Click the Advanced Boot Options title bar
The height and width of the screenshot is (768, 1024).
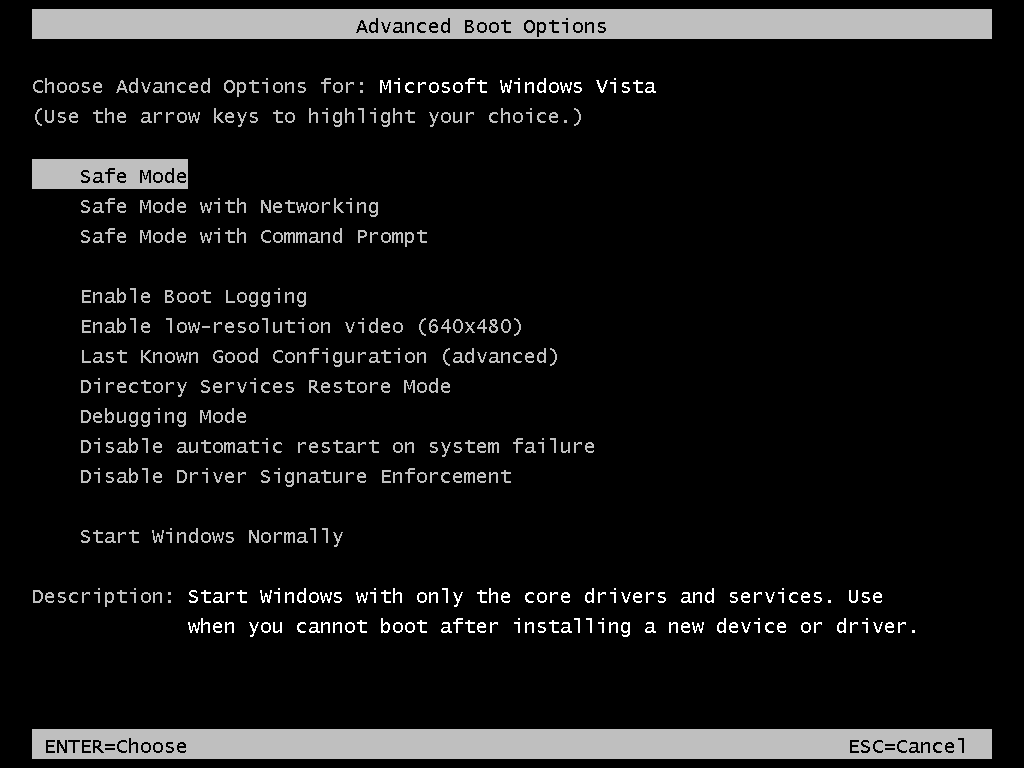point(482,25)
